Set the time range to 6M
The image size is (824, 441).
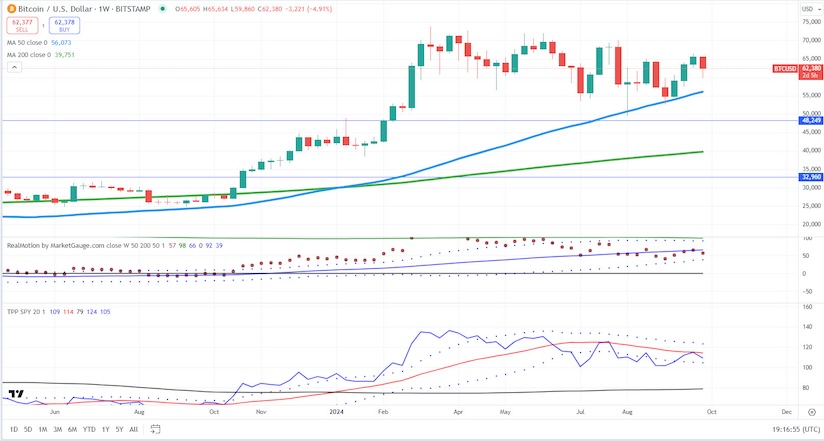(73, 429)
